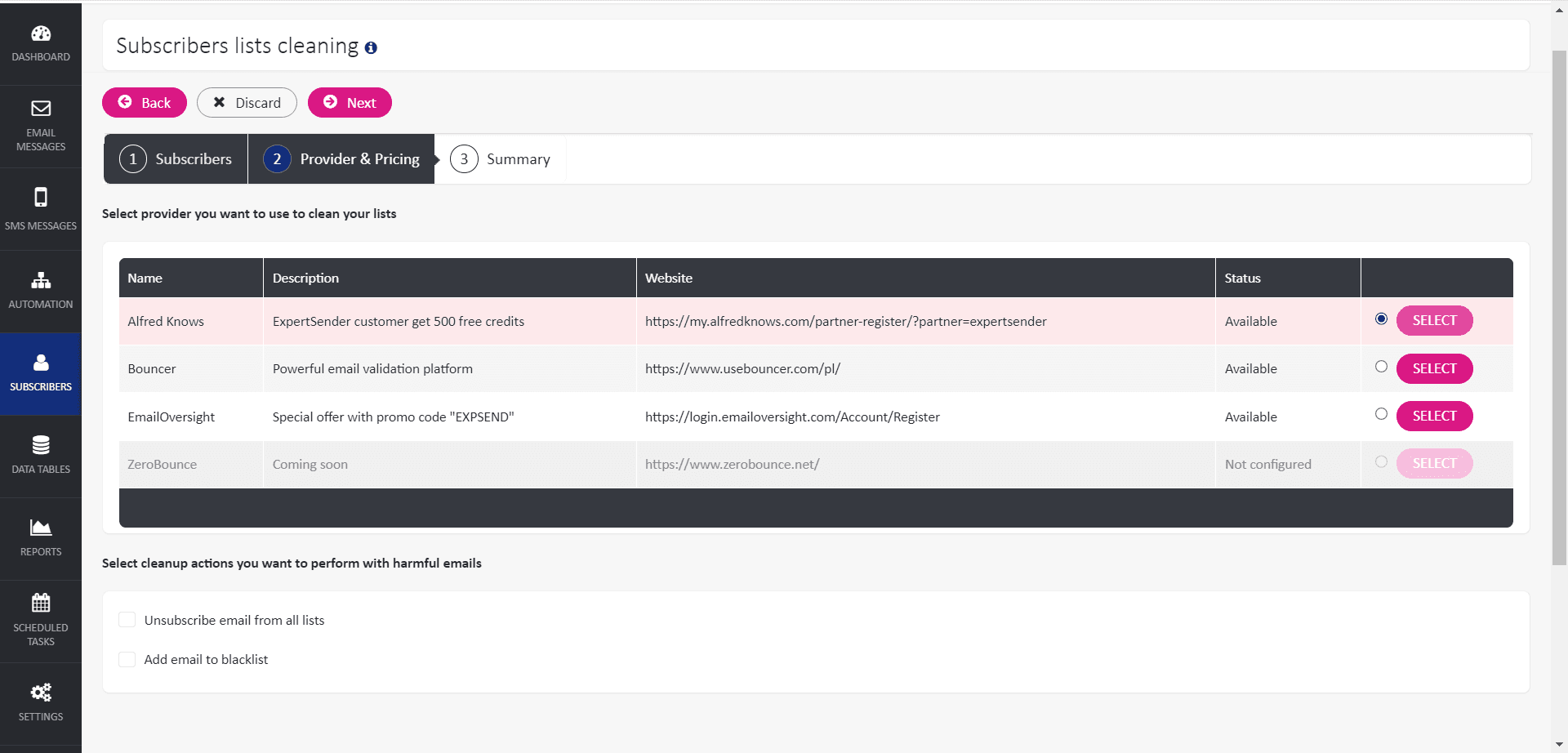Viewport: 1568px width, 753px height.
Task: Enable Unsubscribe email from all lists
Action: point(127,620)
